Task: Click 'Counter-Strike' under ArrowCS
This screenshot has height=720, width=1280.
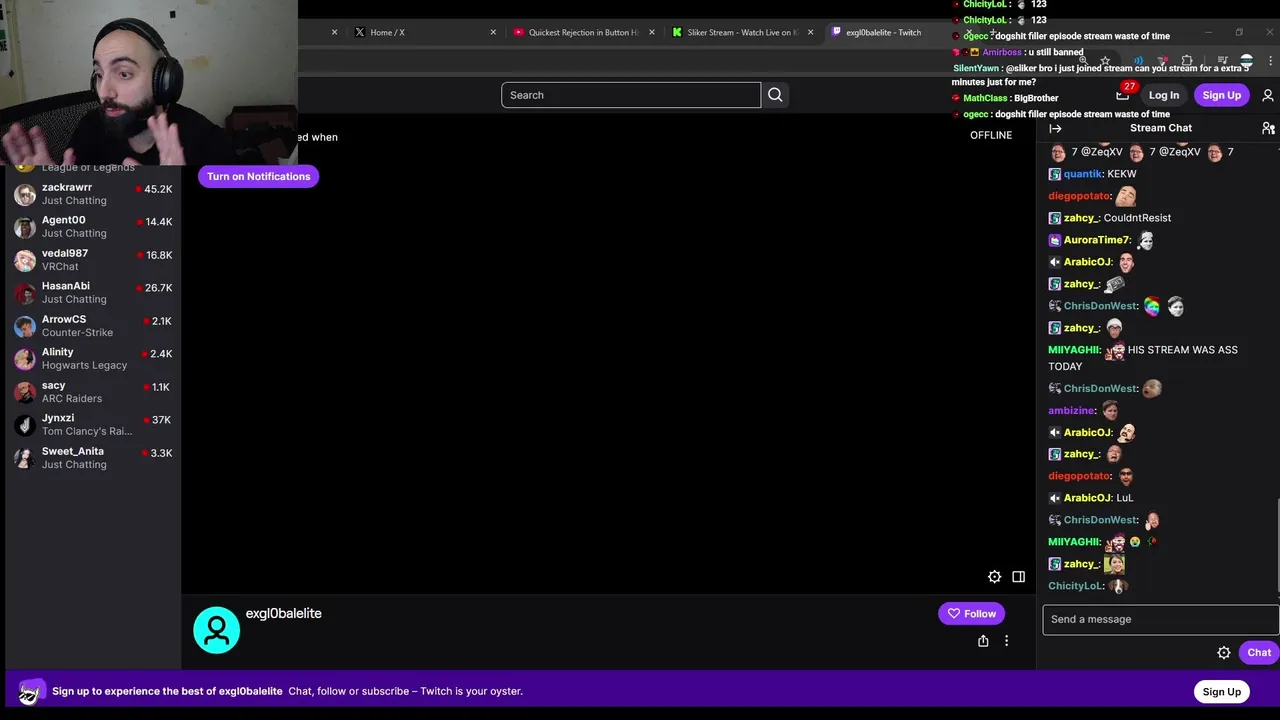Action: click(x=77, y=333)
